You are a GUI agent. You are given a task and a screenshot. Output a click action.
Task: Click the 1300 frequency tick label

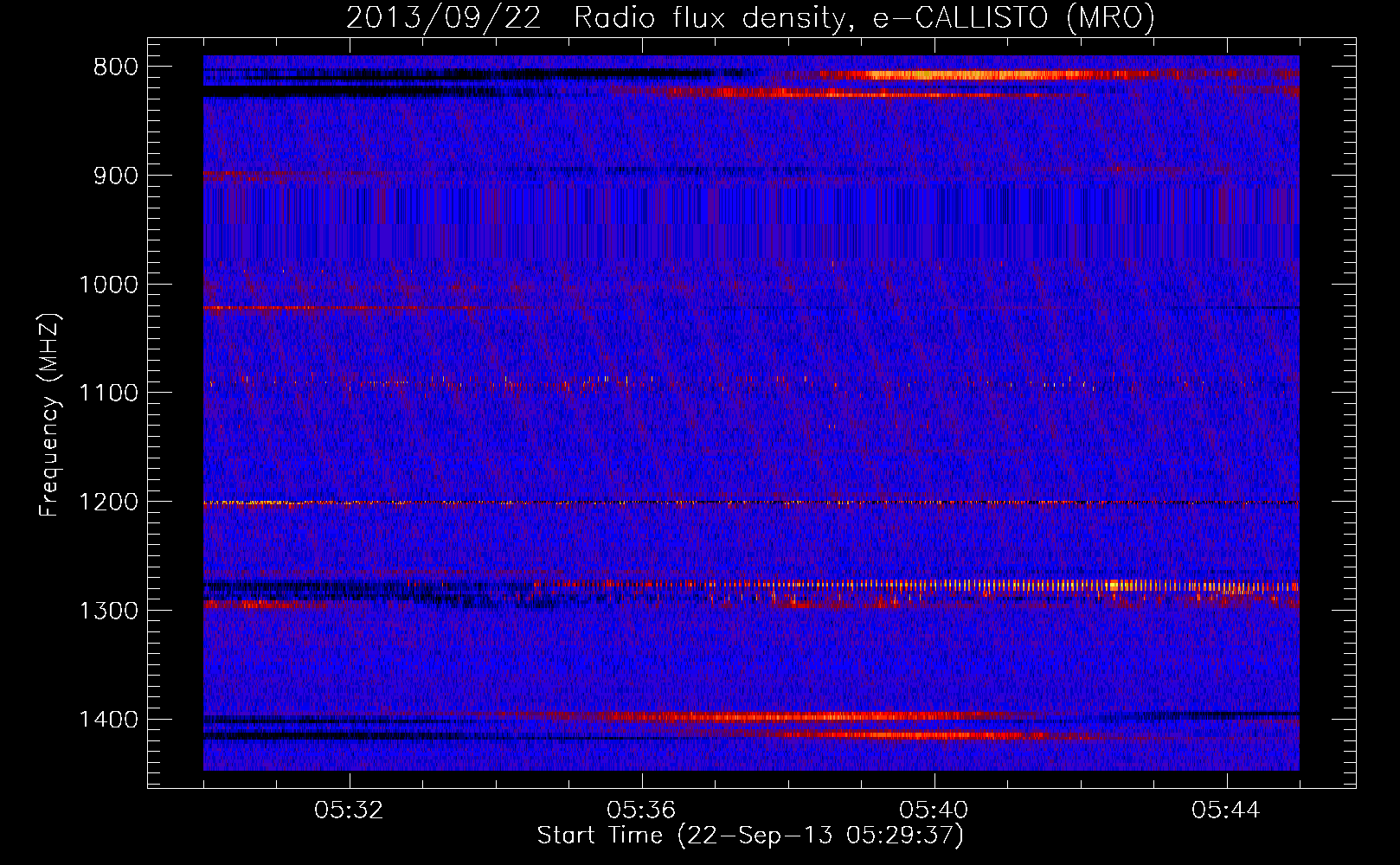tap(108, 611)
